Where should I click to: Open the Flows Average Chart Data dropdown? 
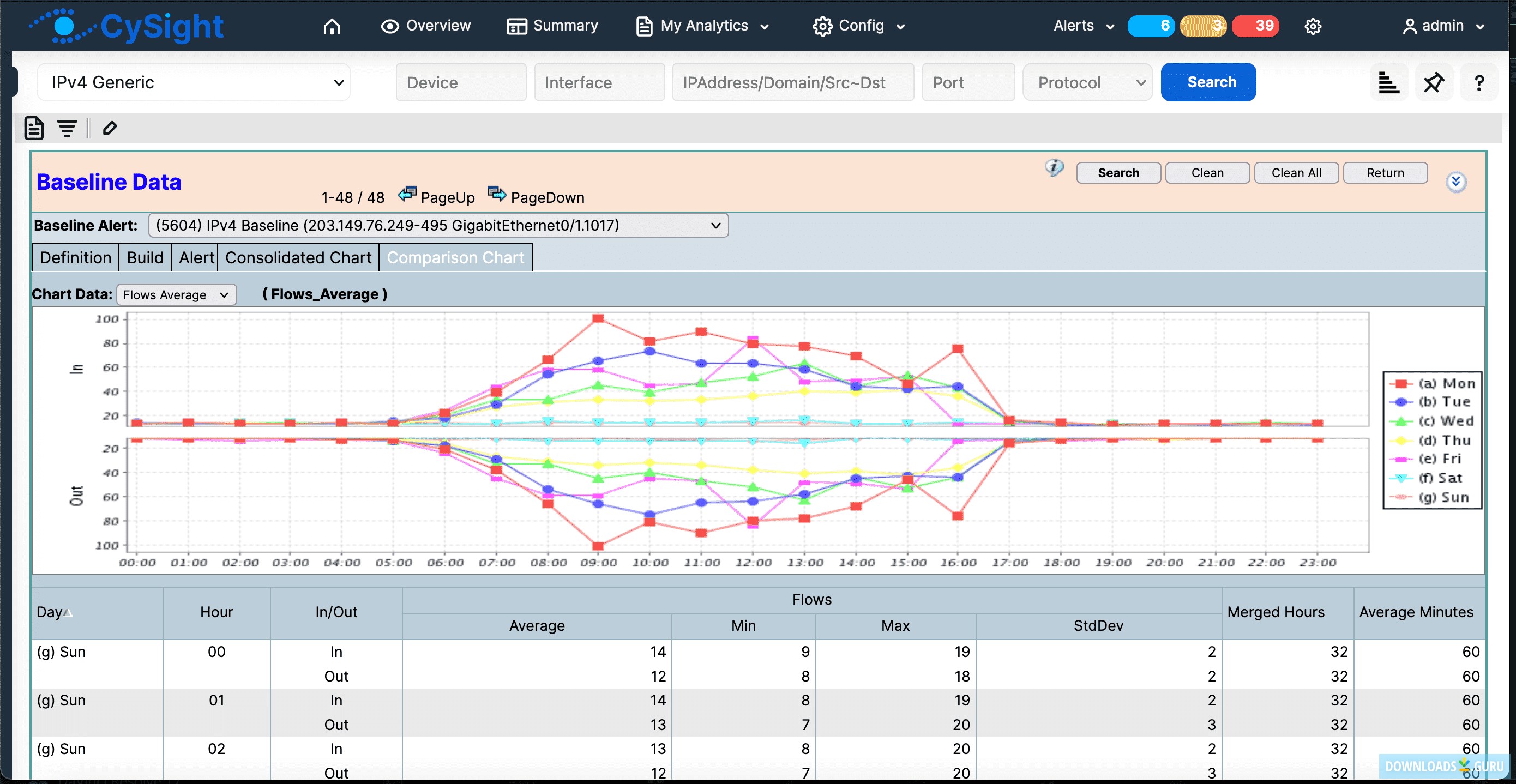(x=176, y=294)
